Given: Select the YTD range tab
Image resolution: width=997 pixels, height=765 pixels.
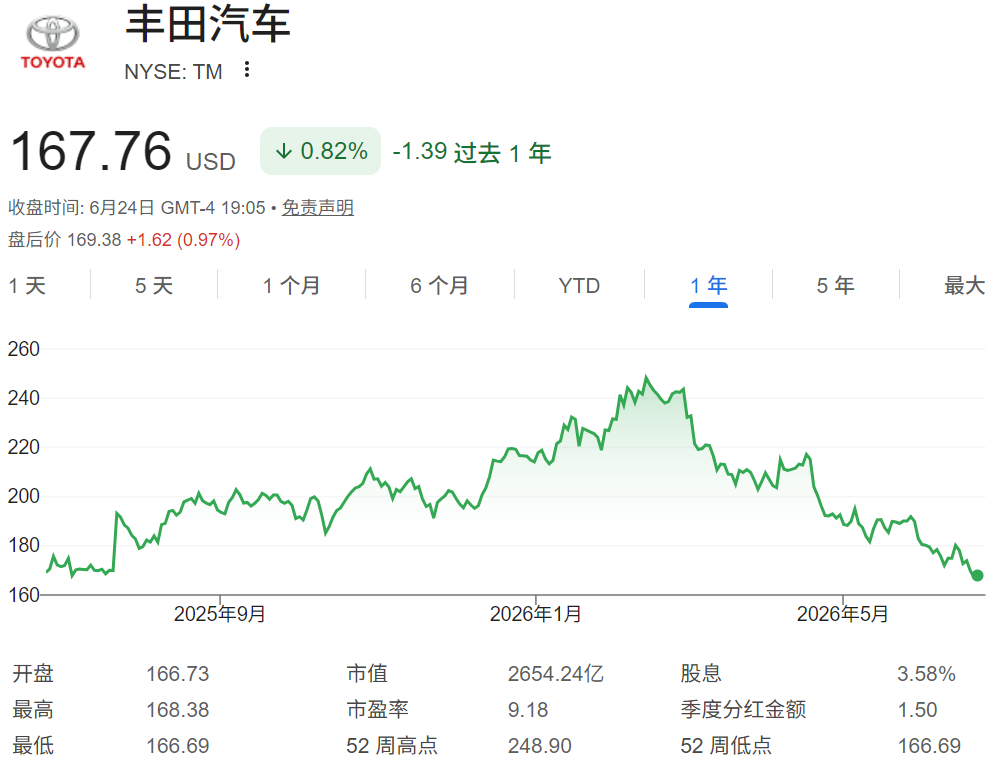Looking at the screenshot, I should coord(579,286).
